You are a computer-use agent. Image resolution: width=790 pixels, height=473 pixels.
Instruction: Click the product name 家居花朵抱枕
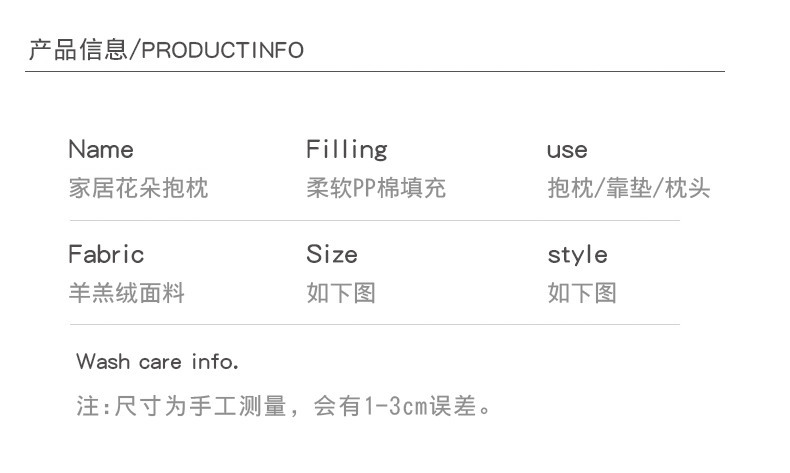click(x=138, y=188)
